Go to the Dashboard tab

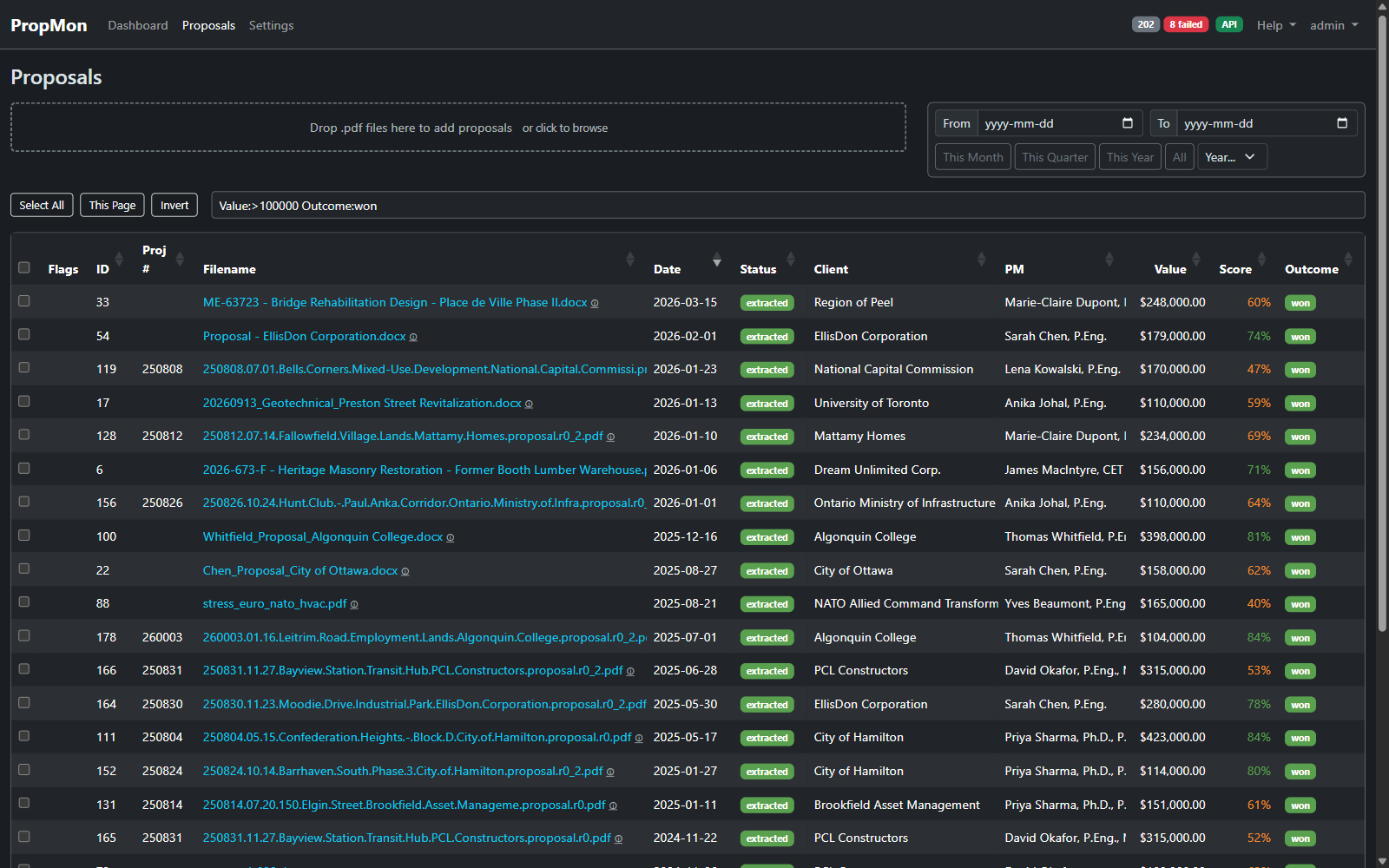138,25
